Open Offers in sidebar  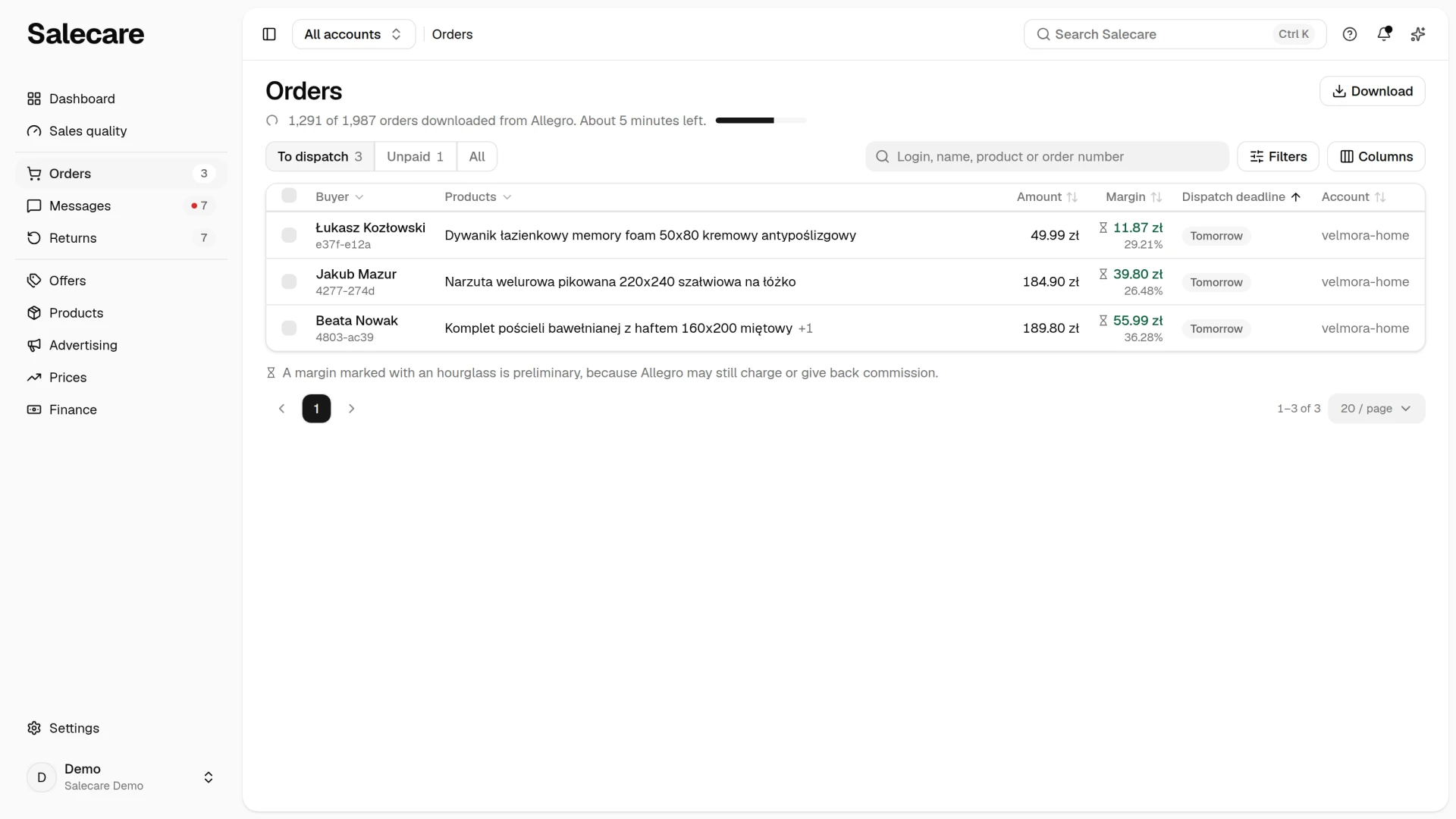(121, 281)
